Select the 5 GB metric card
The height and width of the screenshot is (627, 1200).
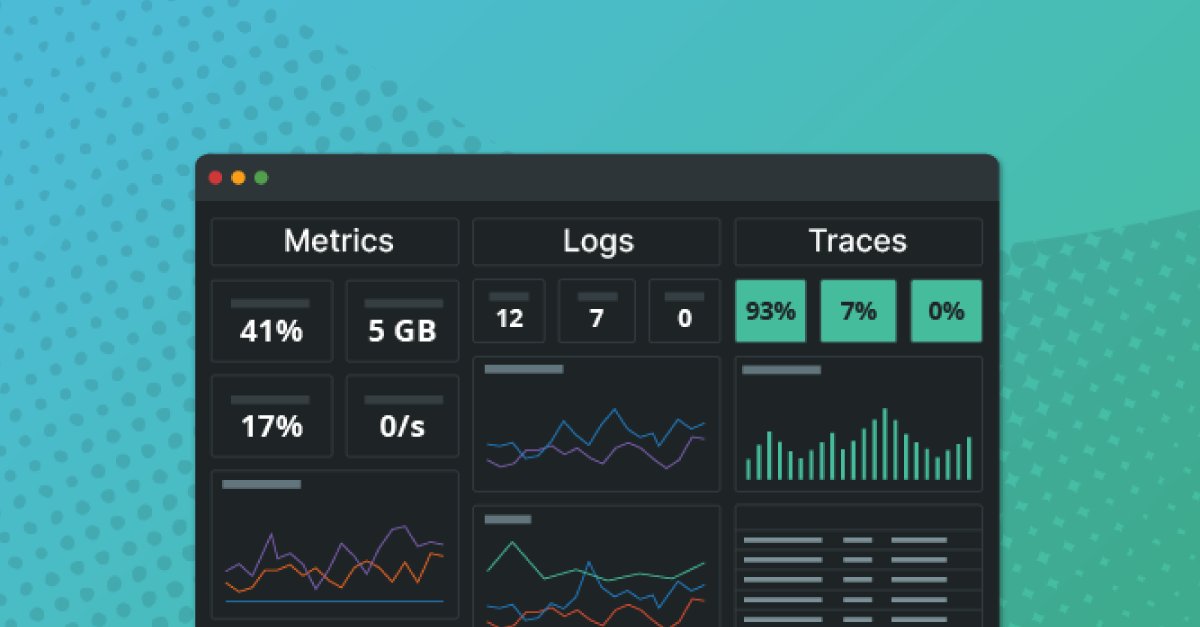coord(403,321)
